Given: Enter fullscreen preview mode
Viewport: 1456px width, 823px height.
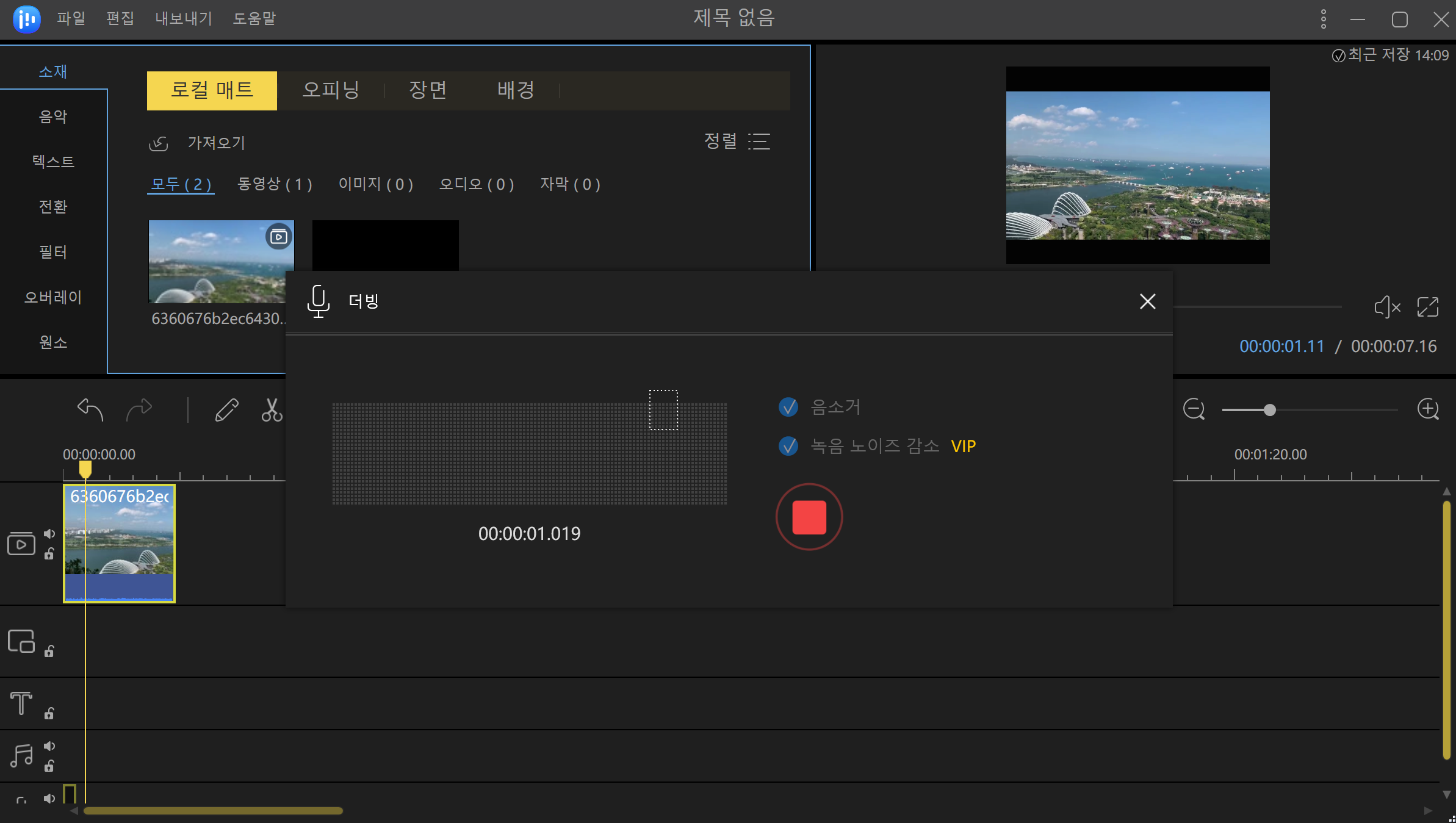Looking at the screenshot, I should 1428,307.
